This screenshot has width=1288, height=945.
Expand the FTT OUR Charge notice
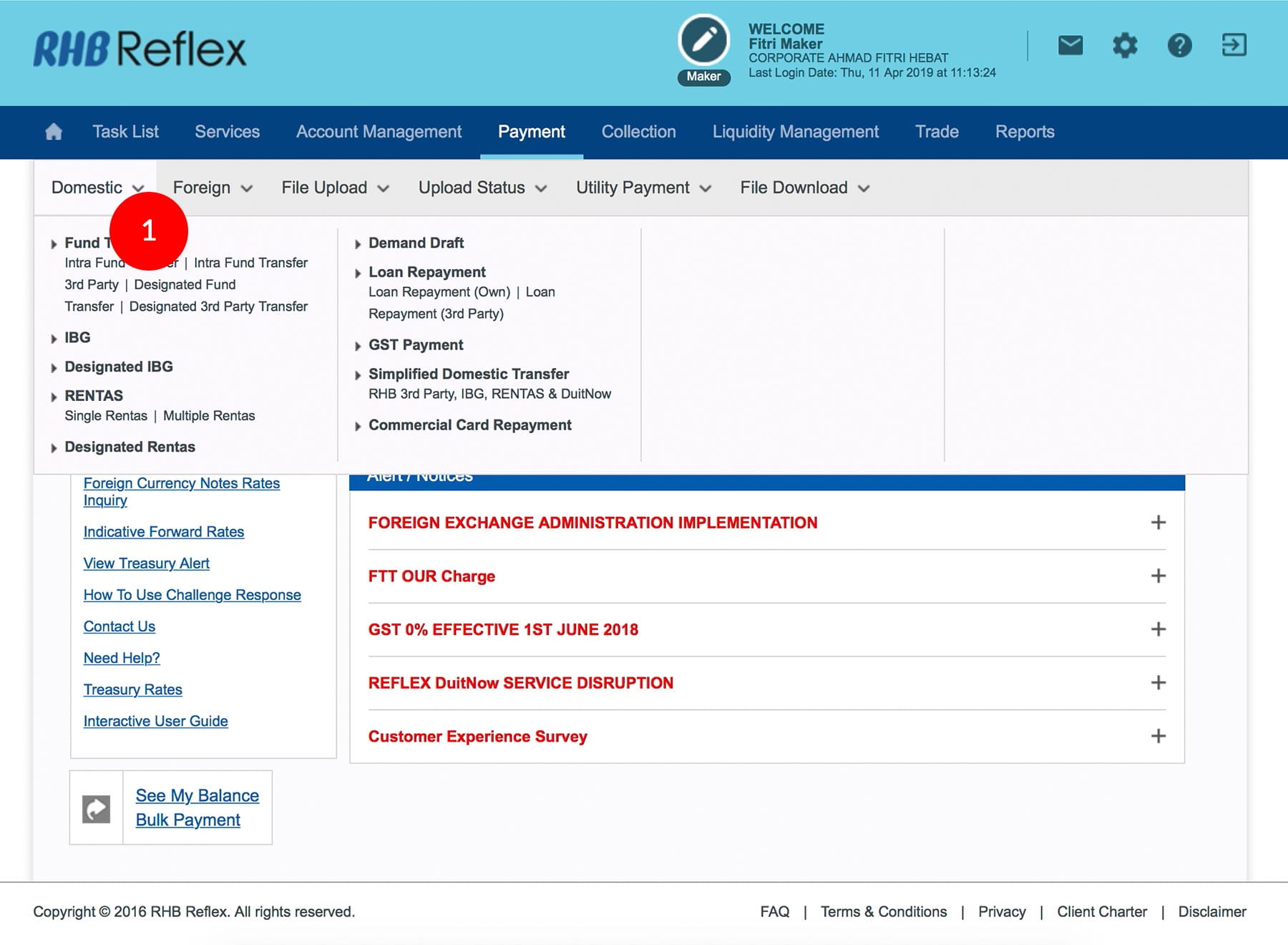[1158, 576]
